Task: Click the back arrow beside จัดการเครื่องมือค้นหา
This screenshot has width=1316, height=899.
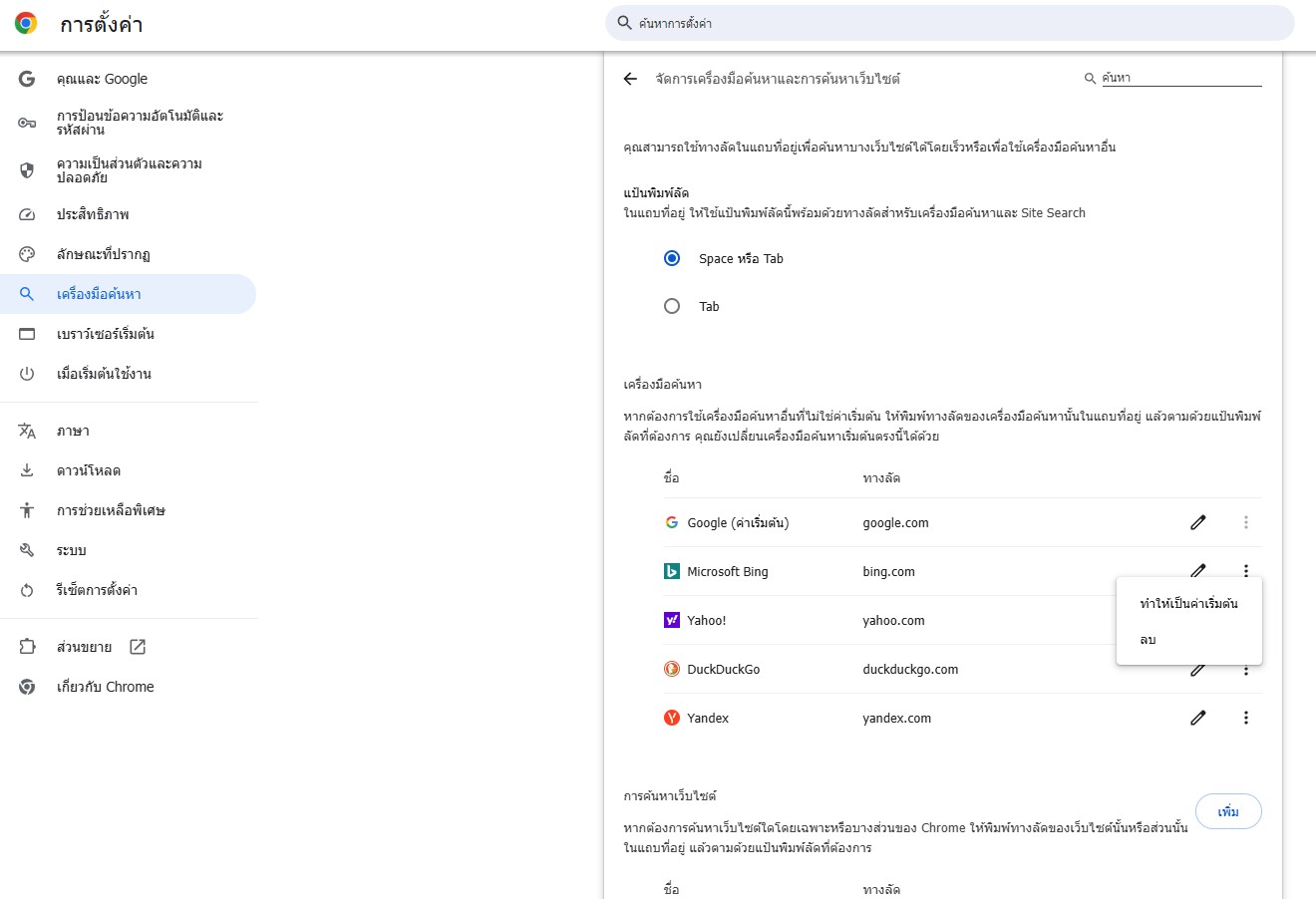Action: pos(630,79)
